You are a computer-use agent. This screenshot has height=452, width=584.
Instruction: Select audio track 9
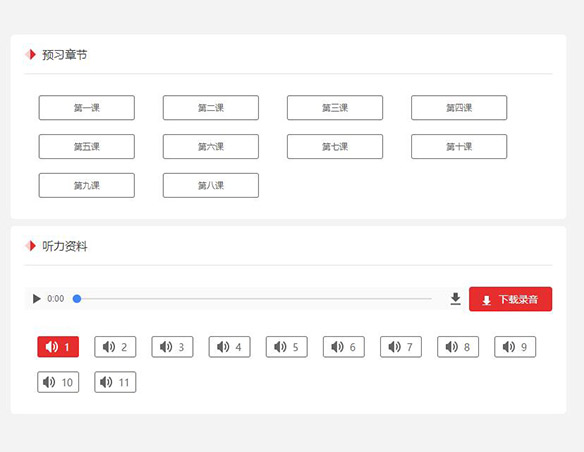(x=515, y=347)
